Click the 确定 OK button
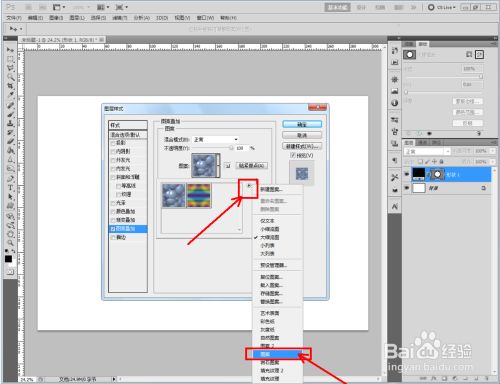 [302, 124]
